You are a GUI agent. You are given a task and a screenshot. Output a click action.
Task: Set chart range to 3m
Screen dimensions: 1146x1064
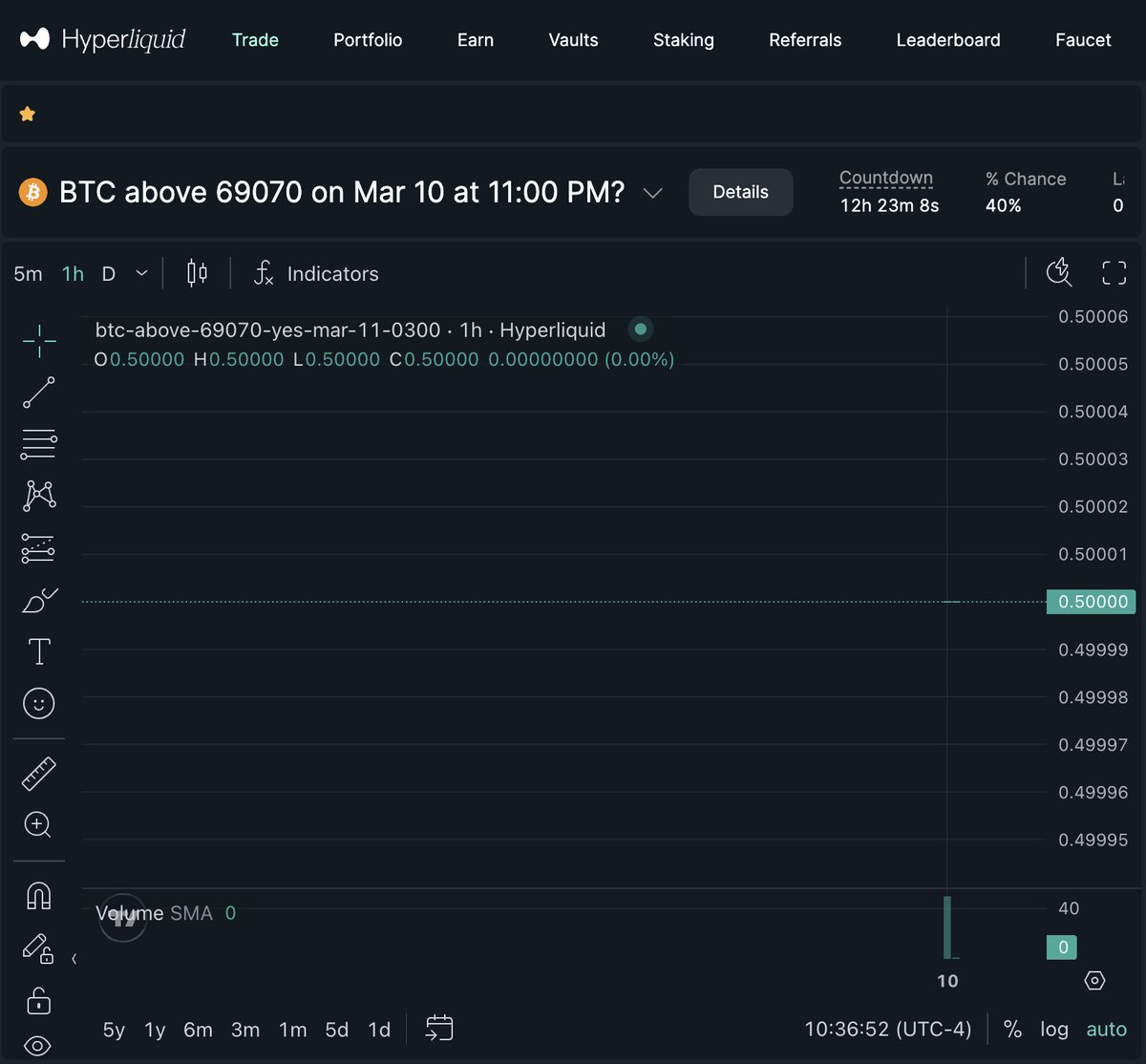tap(245, 1030)
